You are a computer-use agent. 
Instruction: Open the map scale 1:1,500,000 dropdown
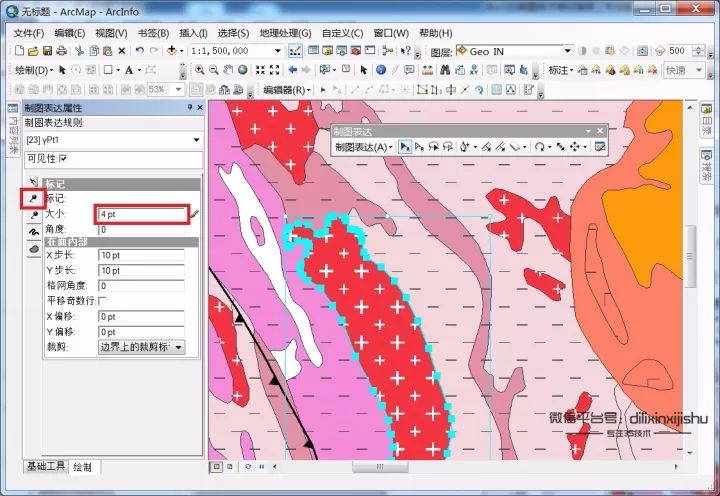pyautogui.click(x=278, y=51)
